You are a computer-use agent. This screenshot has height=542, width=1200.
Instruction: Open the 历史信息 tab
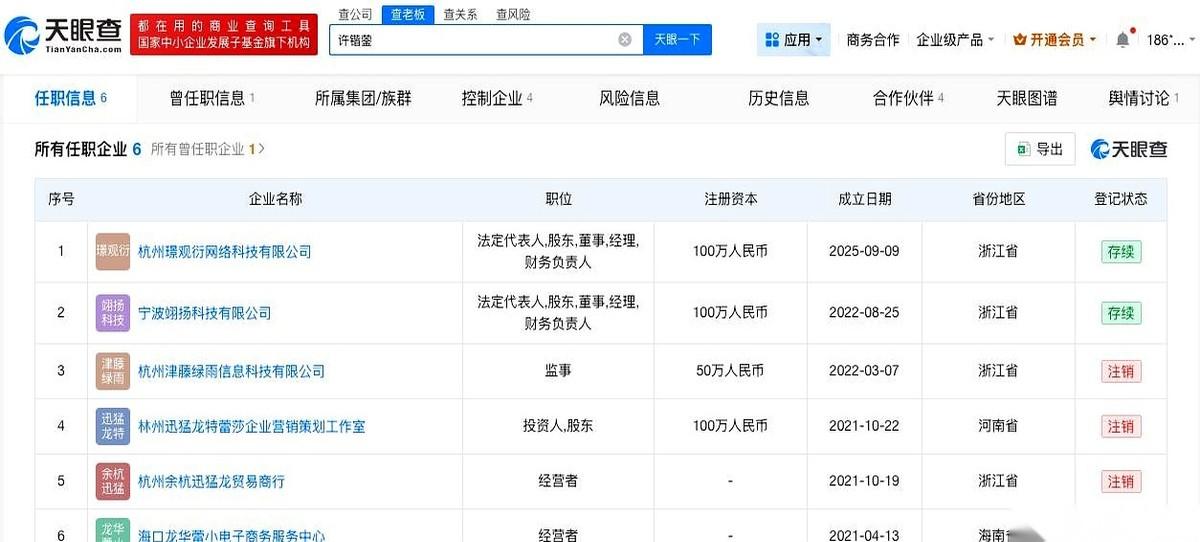[779, 98]
